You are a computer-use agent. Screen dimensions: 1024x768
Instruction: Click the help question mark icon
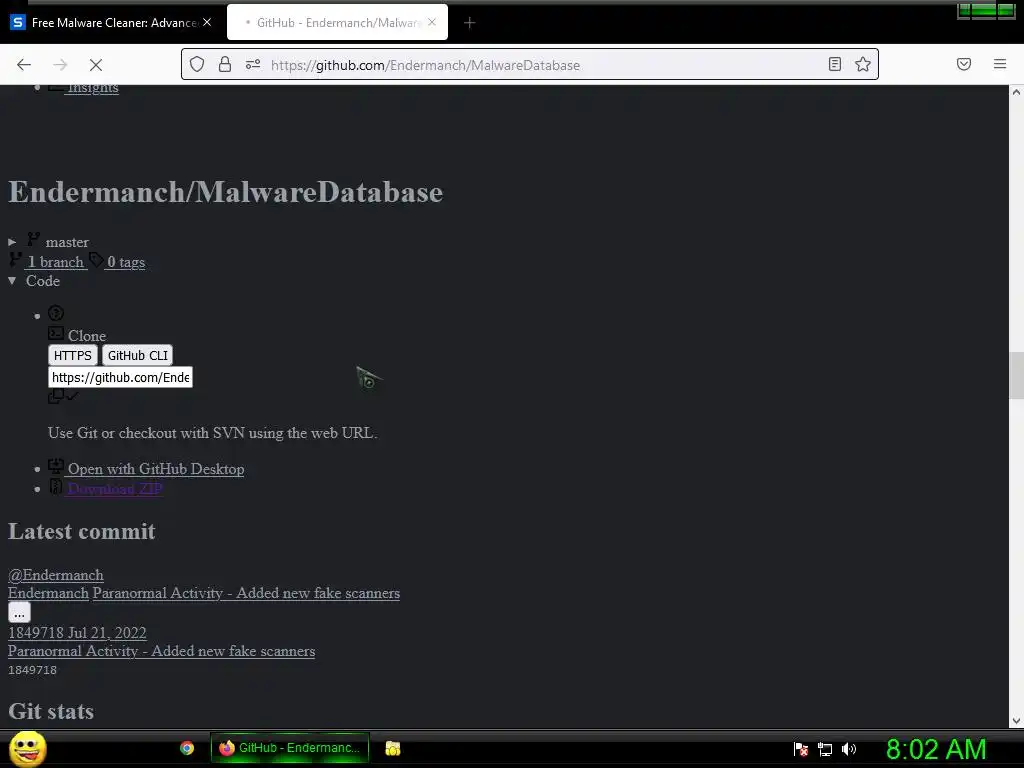[56, 313]
